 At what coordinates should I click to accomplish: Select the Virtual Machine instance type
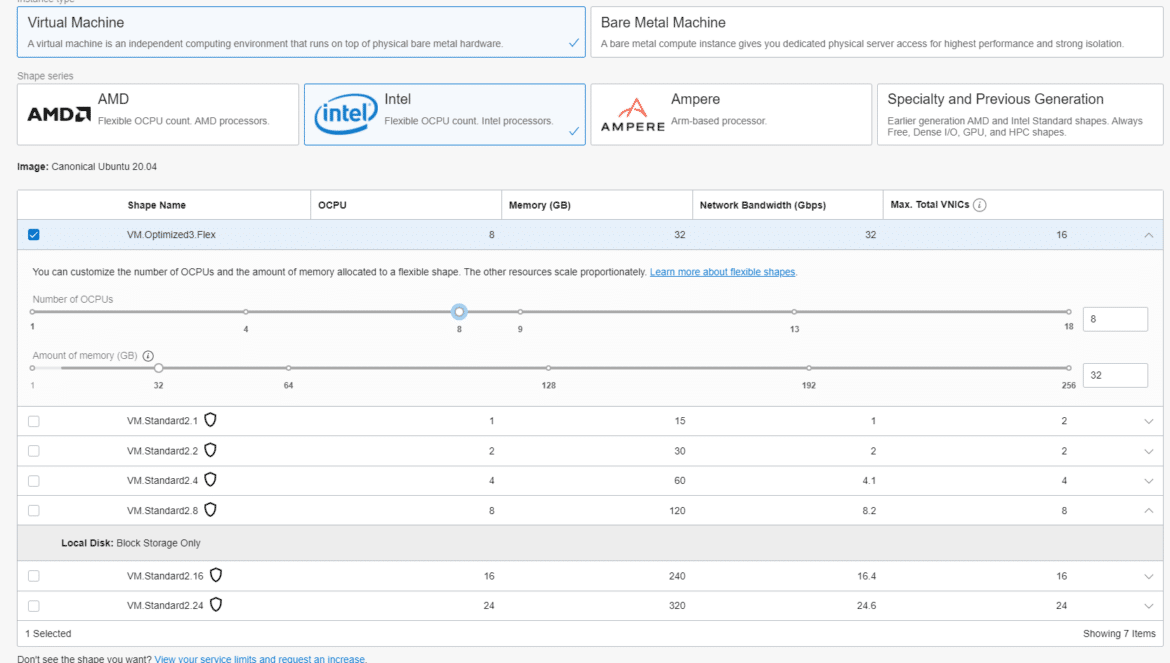click(301, 32)
